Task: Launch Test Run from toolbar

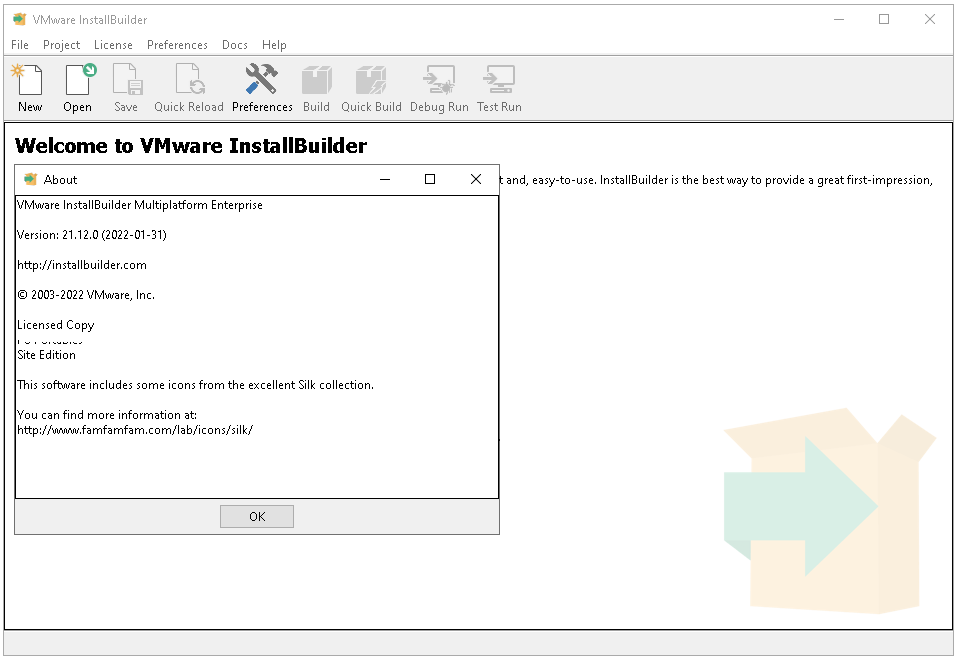Action: click(x=499, y=88)
